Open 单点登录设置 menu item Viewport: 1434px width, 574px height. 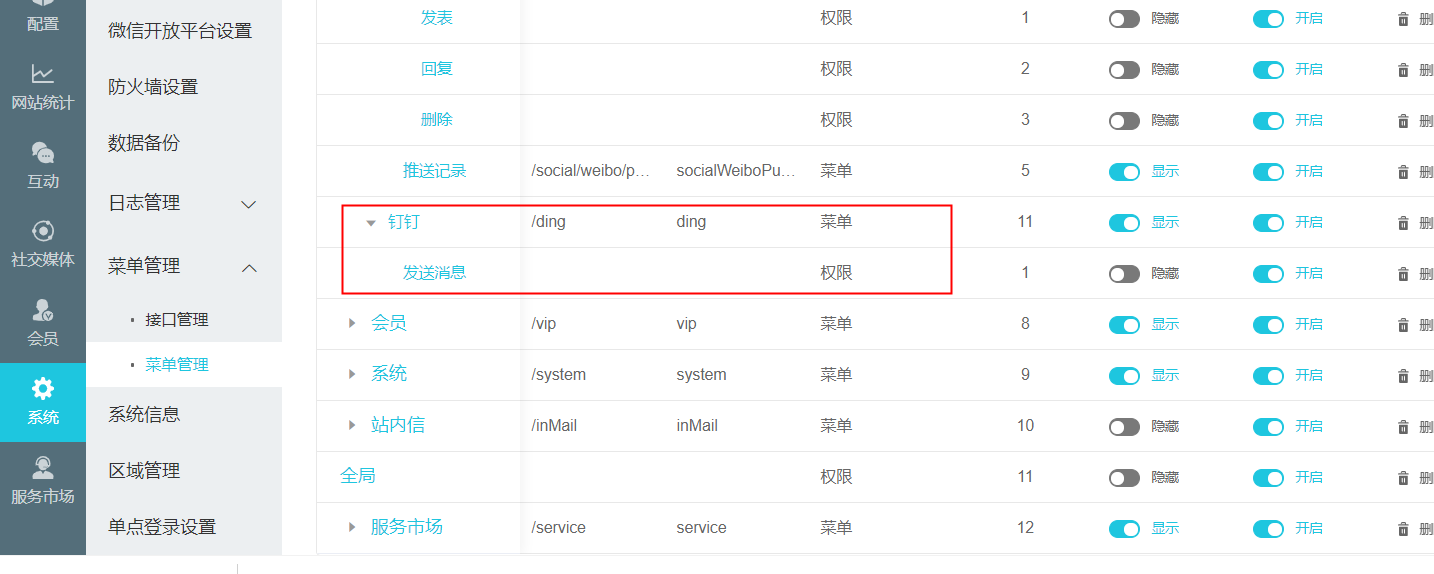(162, 526)
